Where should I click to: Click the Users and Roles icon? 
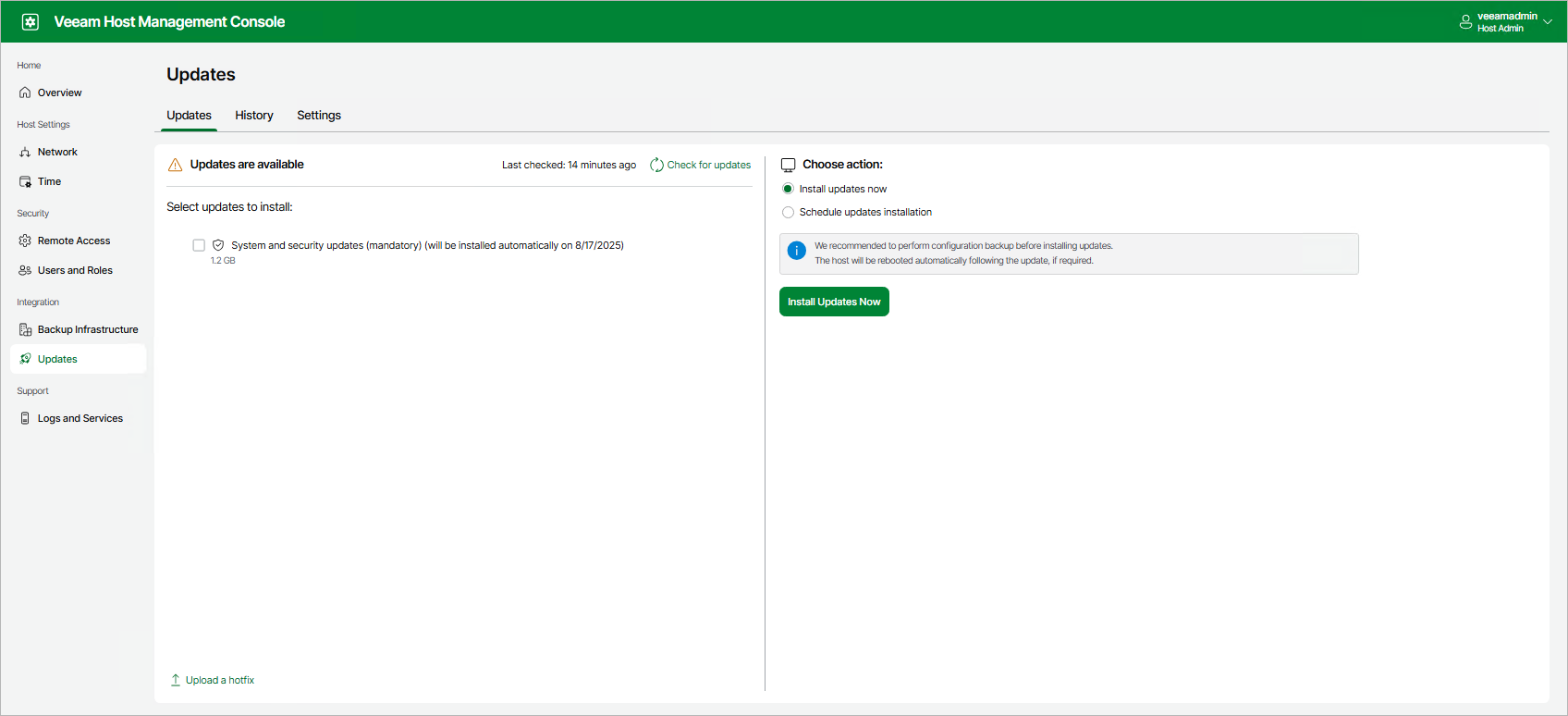pos(25,270)
